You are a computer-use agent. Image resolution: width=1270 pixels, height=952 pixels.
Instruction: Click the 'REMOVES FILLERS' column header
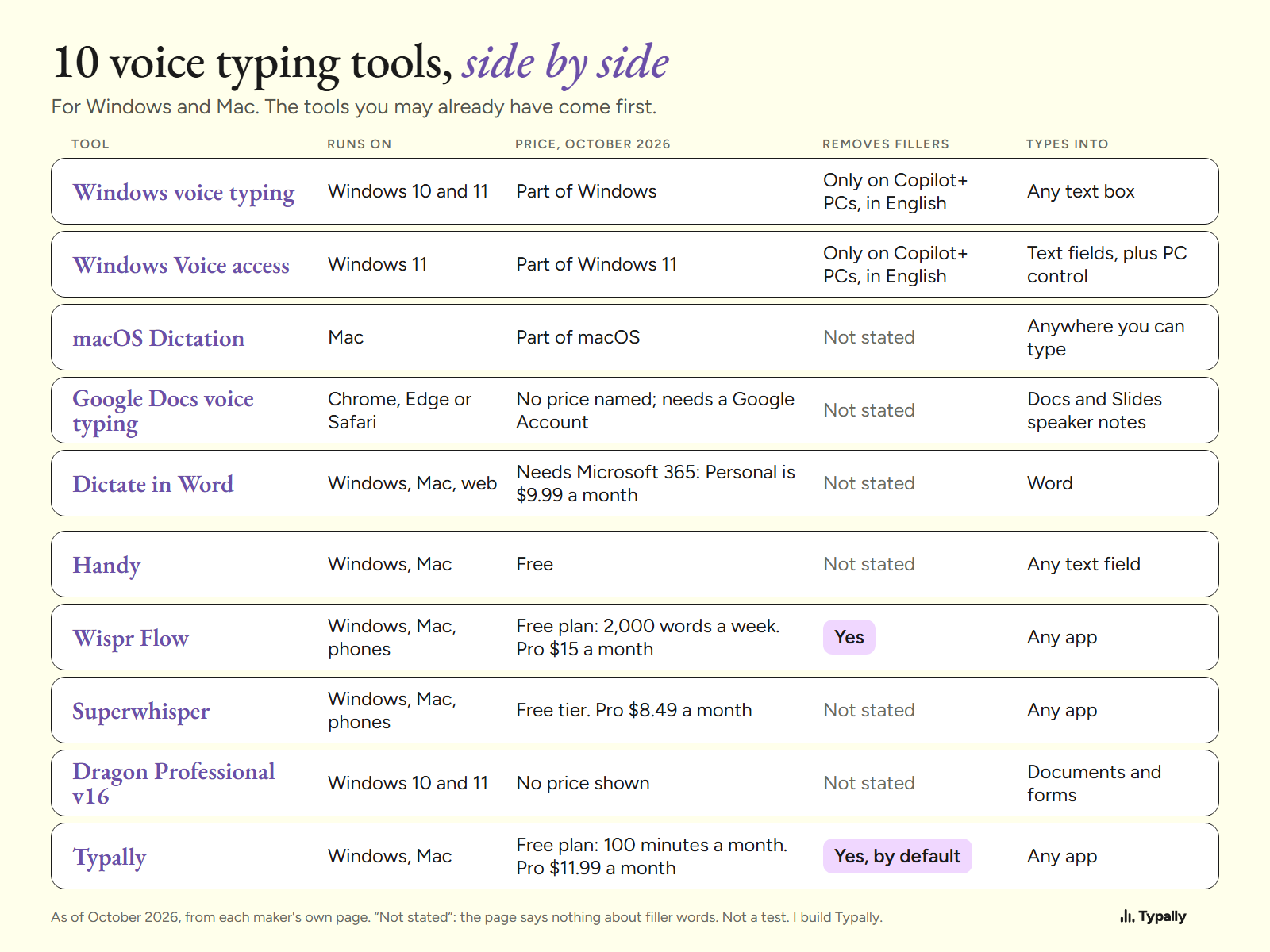[x=886, y=144]
